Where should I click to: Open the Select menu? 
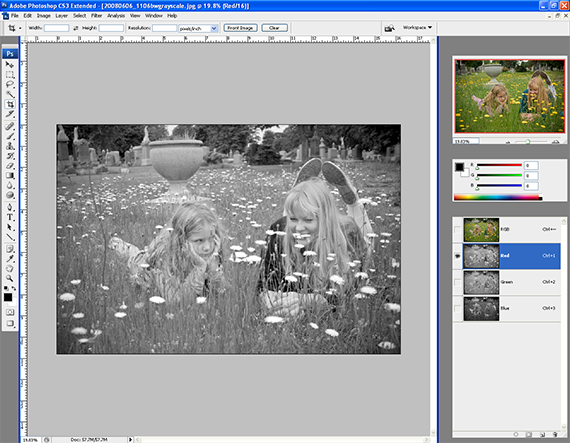click(x=79, y=16)
